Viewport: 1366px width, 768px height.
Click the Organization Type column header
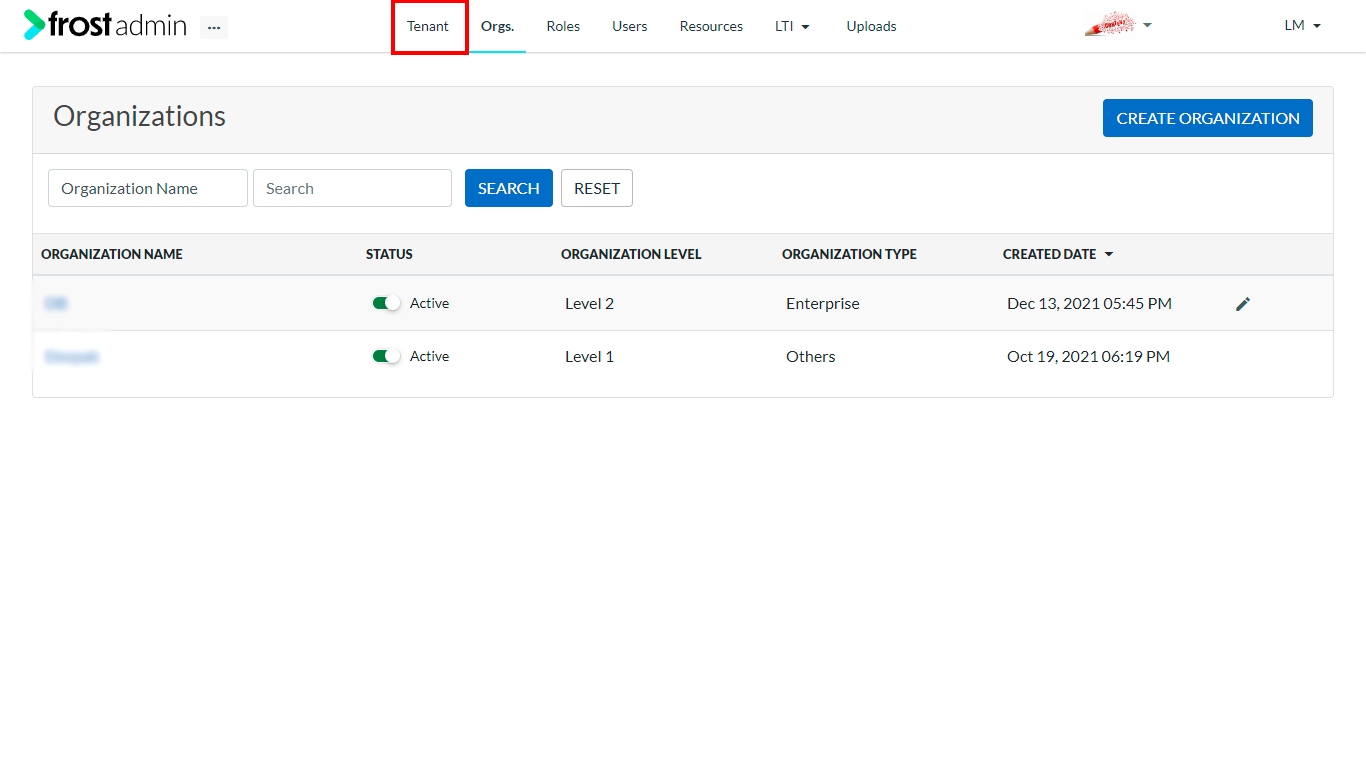[x=849, y=254]
